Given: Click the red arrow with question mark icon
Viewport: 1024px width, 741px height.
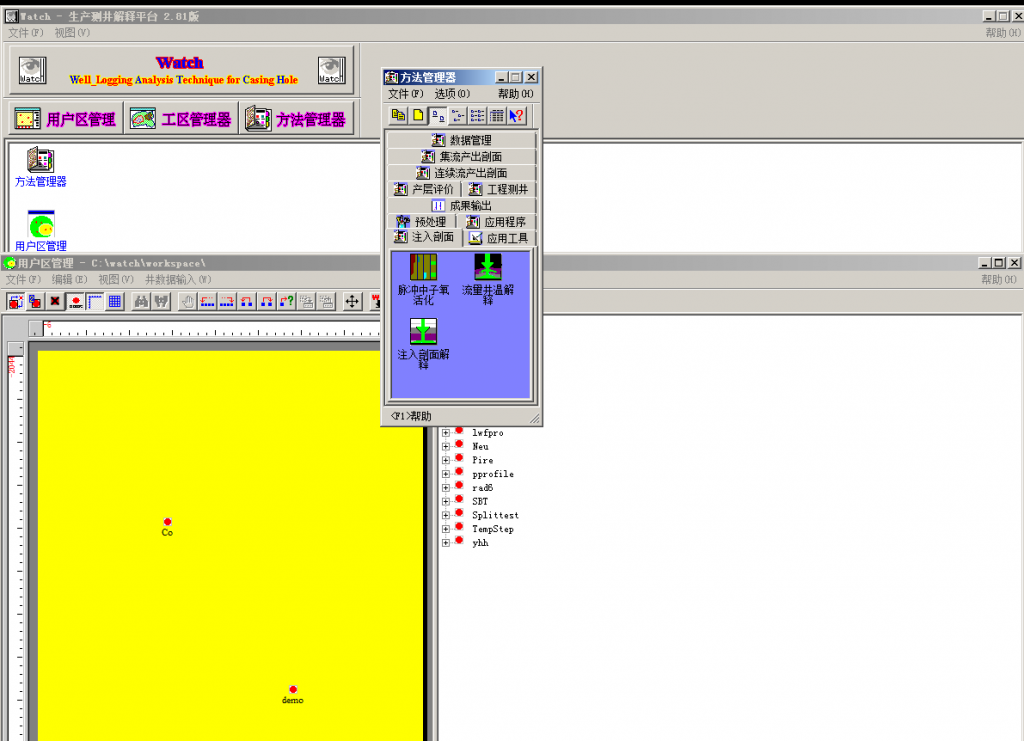Looking at the screenshot, I should click(x=287, y=301).
